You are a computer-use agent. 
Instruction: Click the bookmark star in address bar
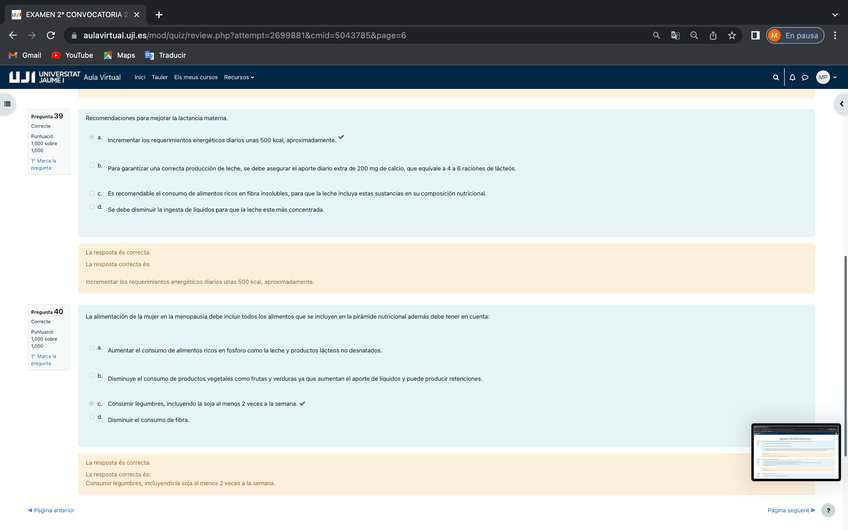[732, 35]
